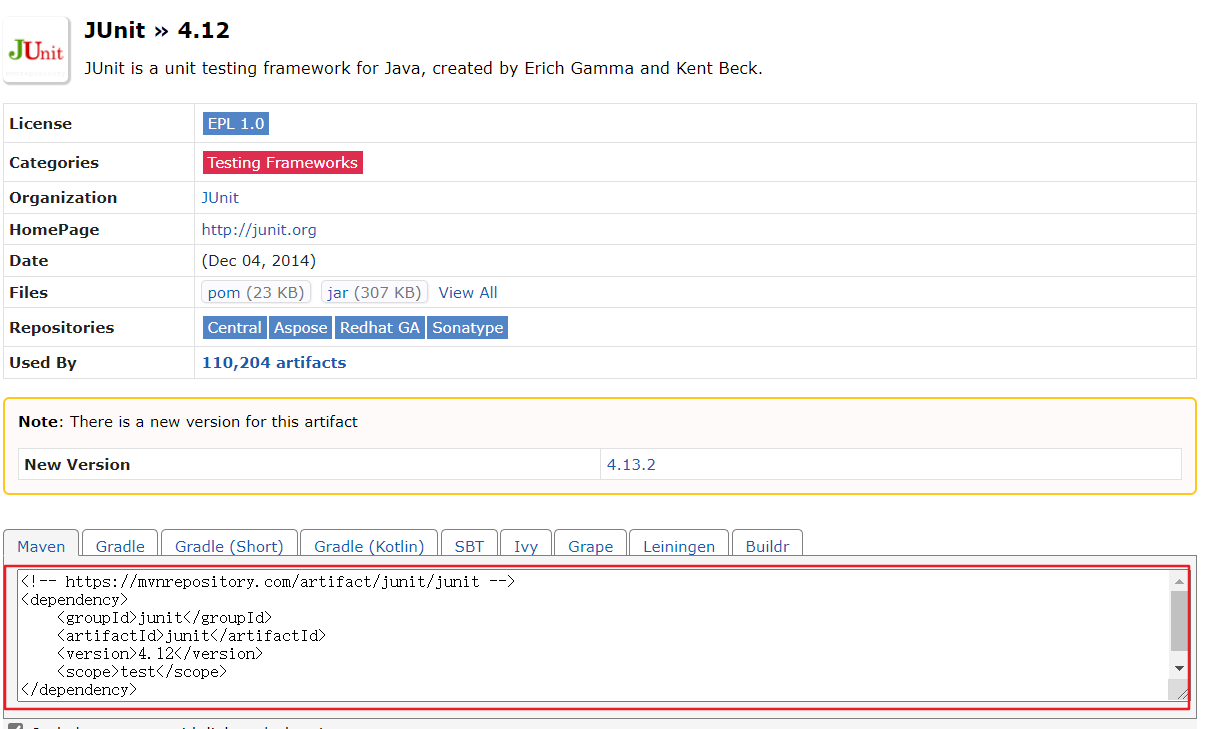Select the Central repository badge

234,328
